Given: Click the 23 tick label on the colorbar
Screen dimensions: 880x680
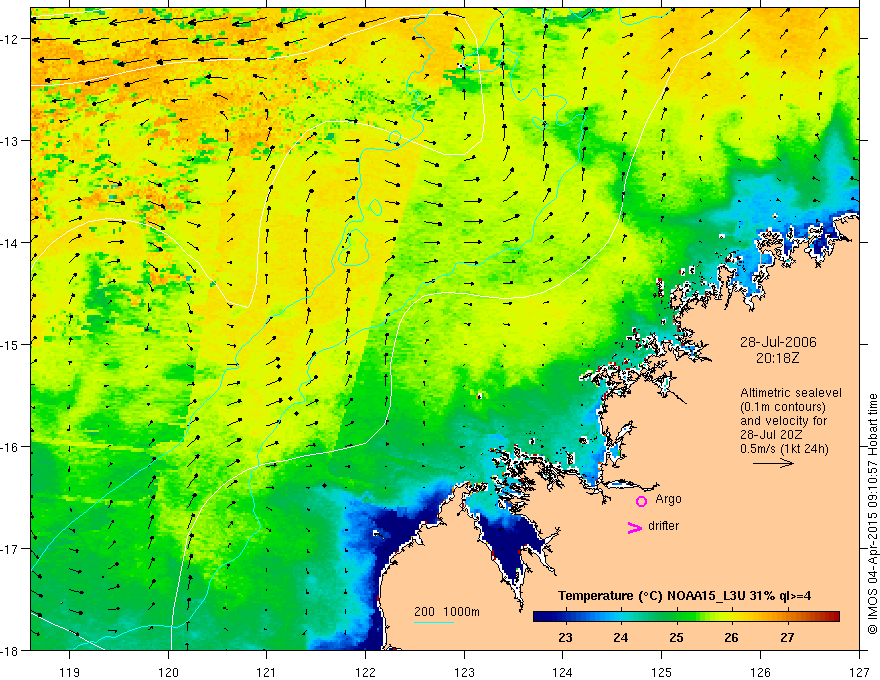Looking at the screenshot, I should tap(565, 637).
